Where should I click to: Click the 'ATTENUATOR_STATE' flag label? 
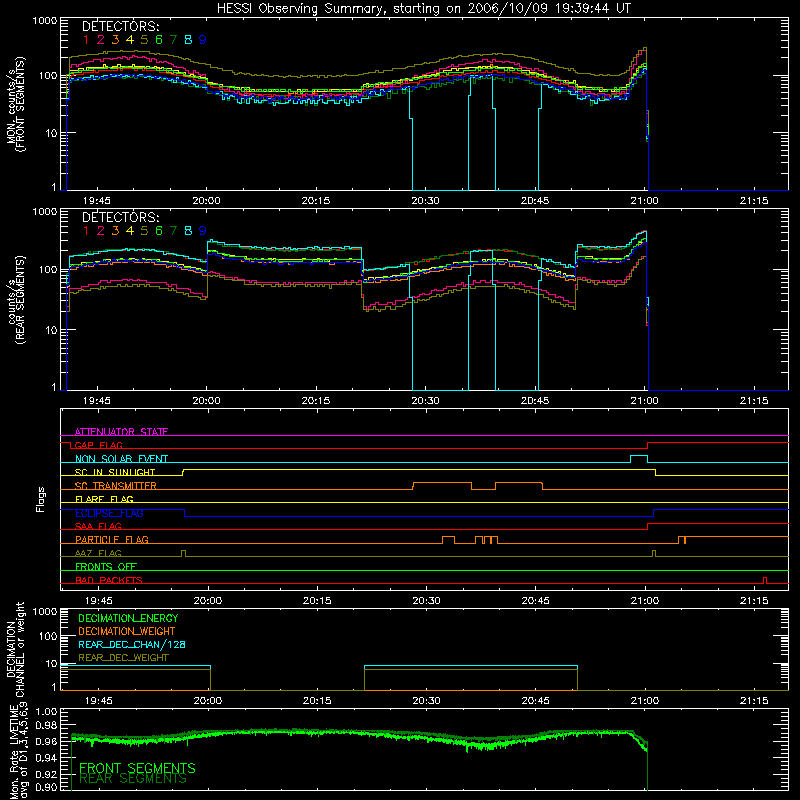(x=121, y=432)
